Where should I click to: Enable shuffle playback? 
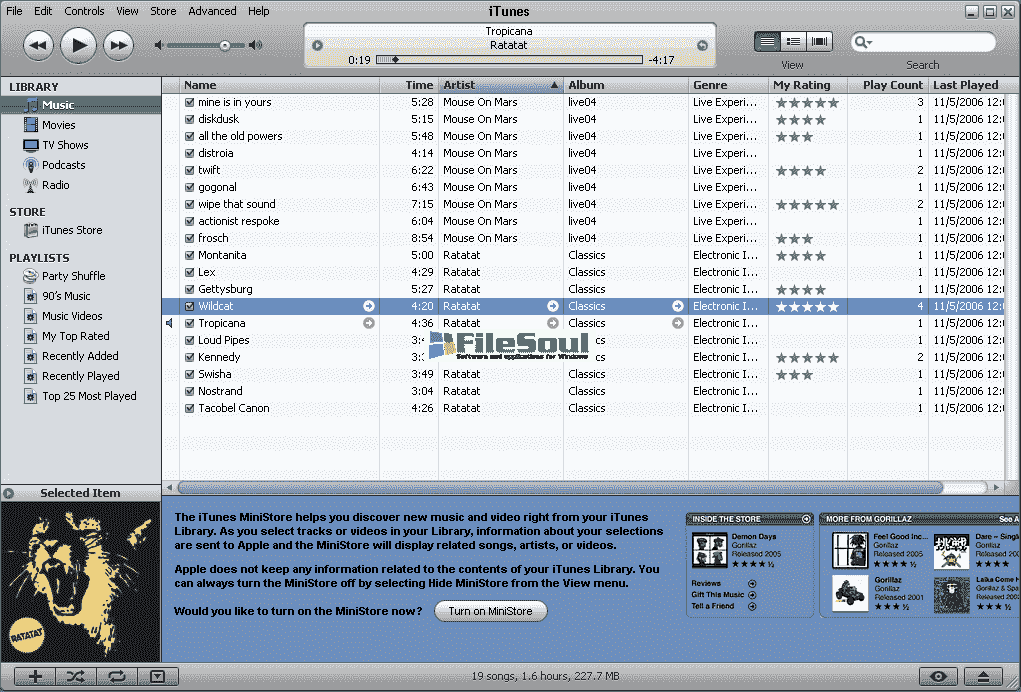click(x=75, y=677)
